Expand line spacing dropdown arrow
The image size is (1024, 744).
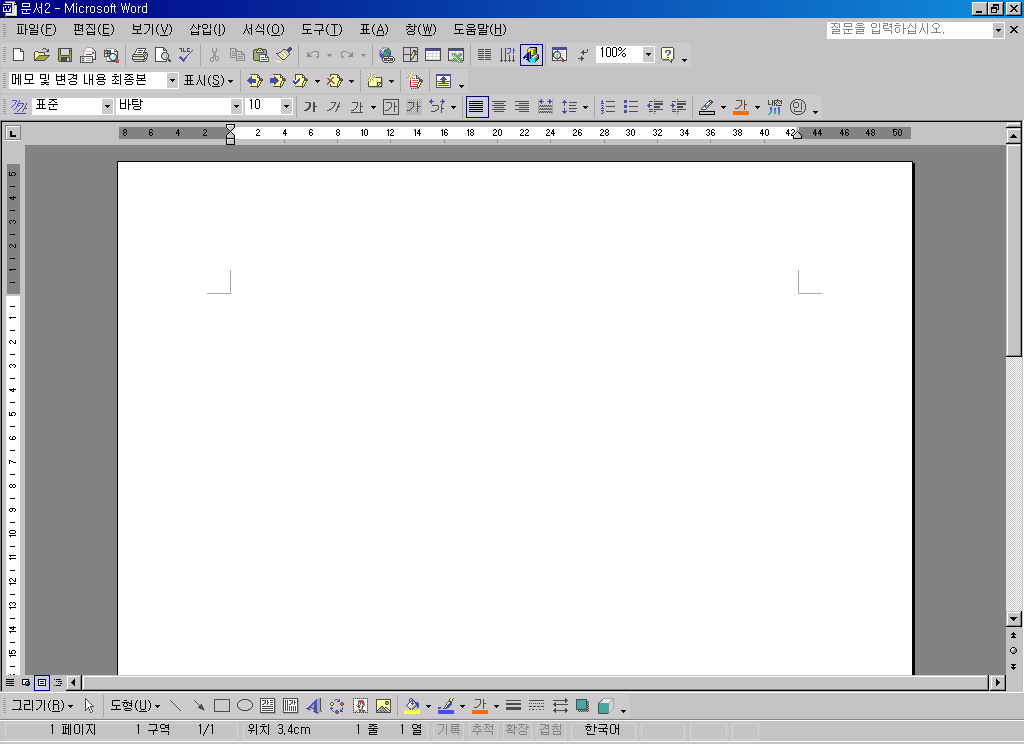point(585,106)
